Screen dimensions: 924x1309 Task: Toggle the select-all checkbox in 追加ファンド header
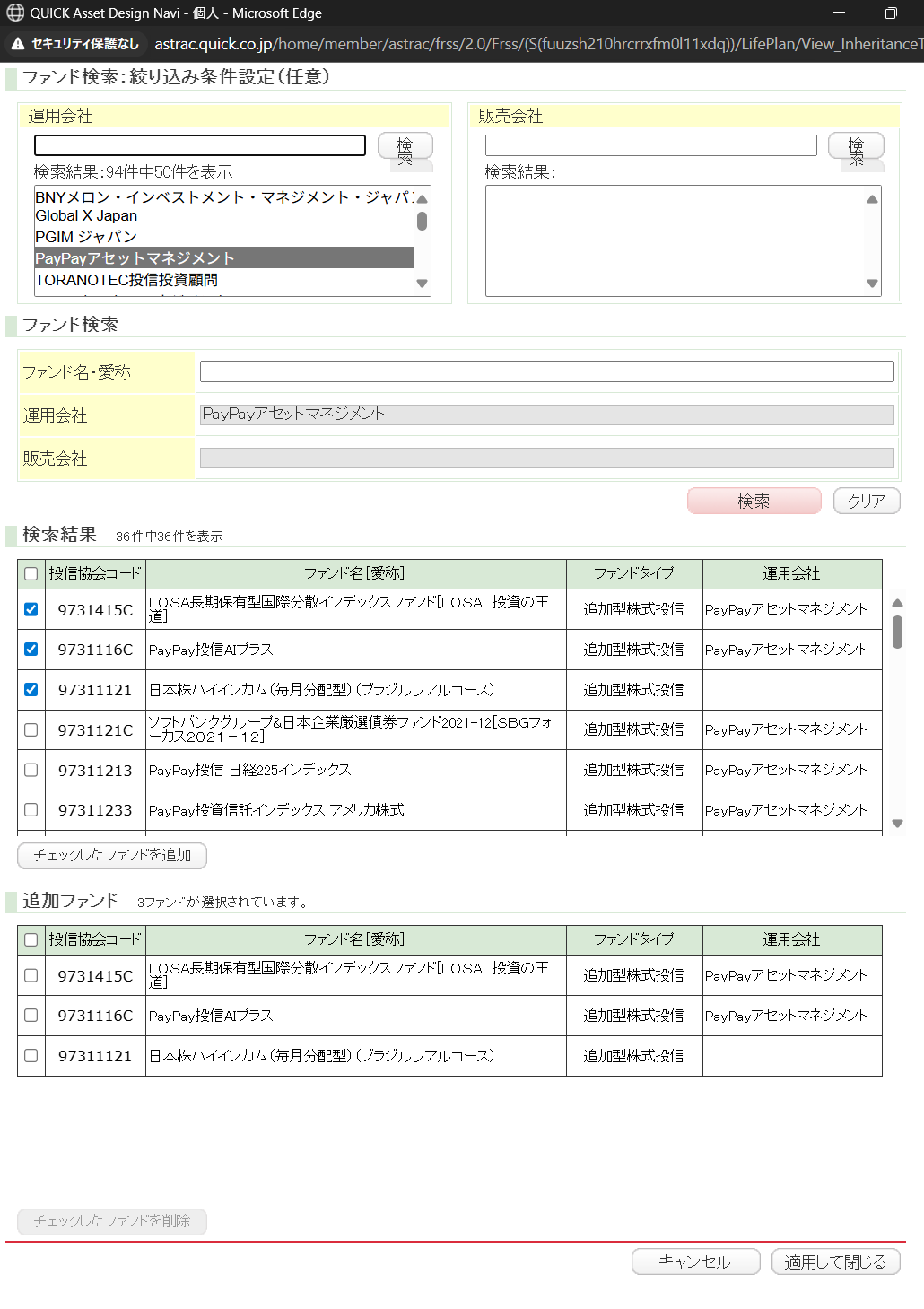tap(30, 939)
